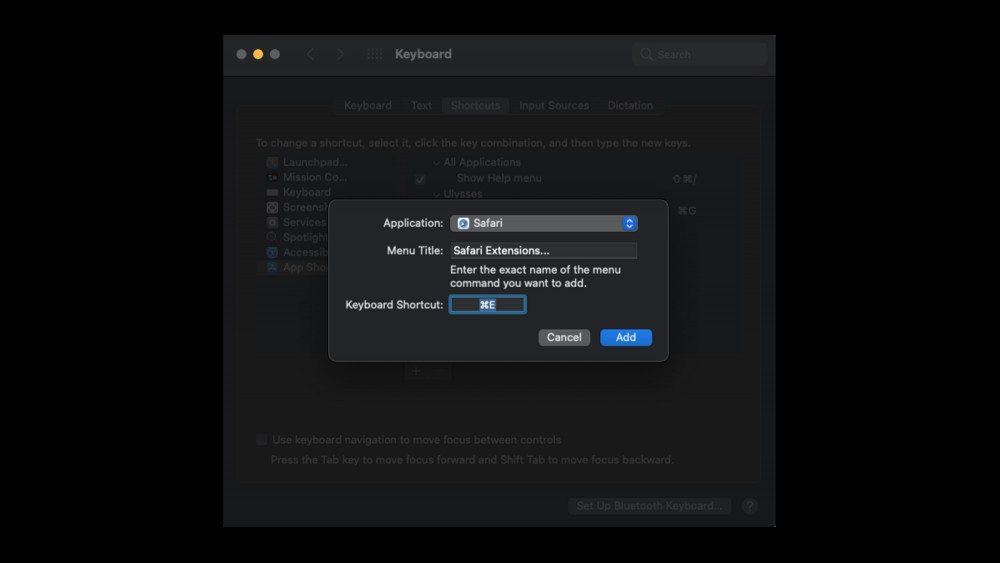Click the Show Help menu row text
The width and height of the screenshot is (1000, 563).
(x=499, y=178)
